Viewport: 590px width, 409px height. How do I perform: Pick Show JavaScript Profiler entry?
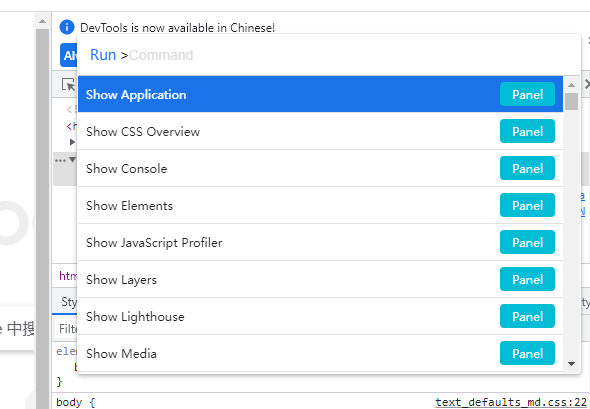(x=320, y=242)
